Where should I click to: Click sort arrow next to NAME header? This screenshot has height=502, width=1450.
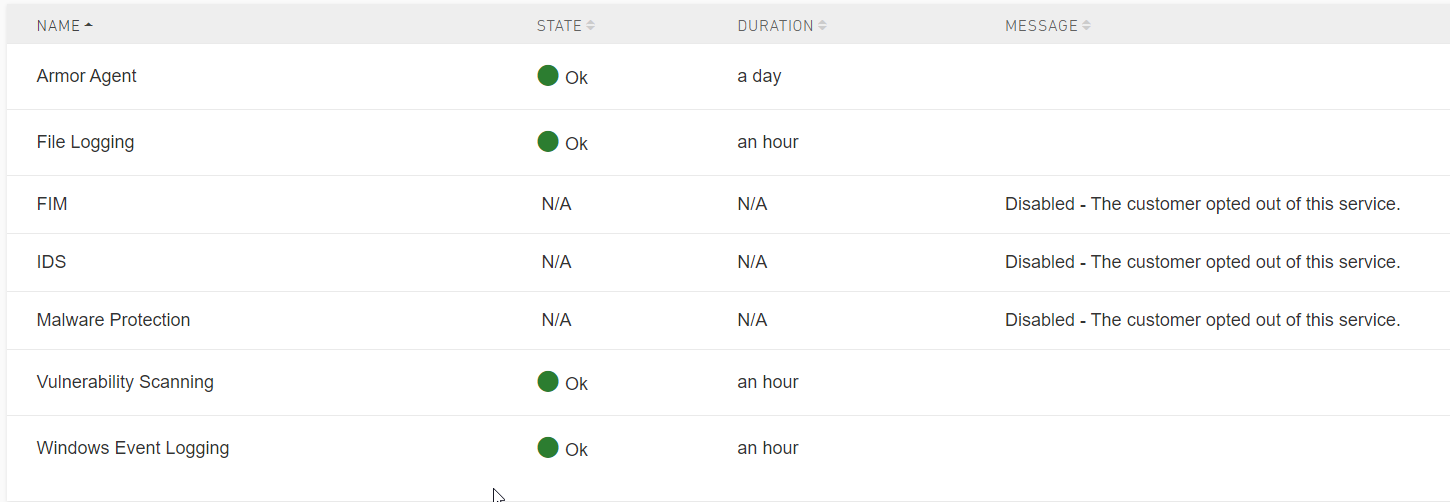coord(89,26)
